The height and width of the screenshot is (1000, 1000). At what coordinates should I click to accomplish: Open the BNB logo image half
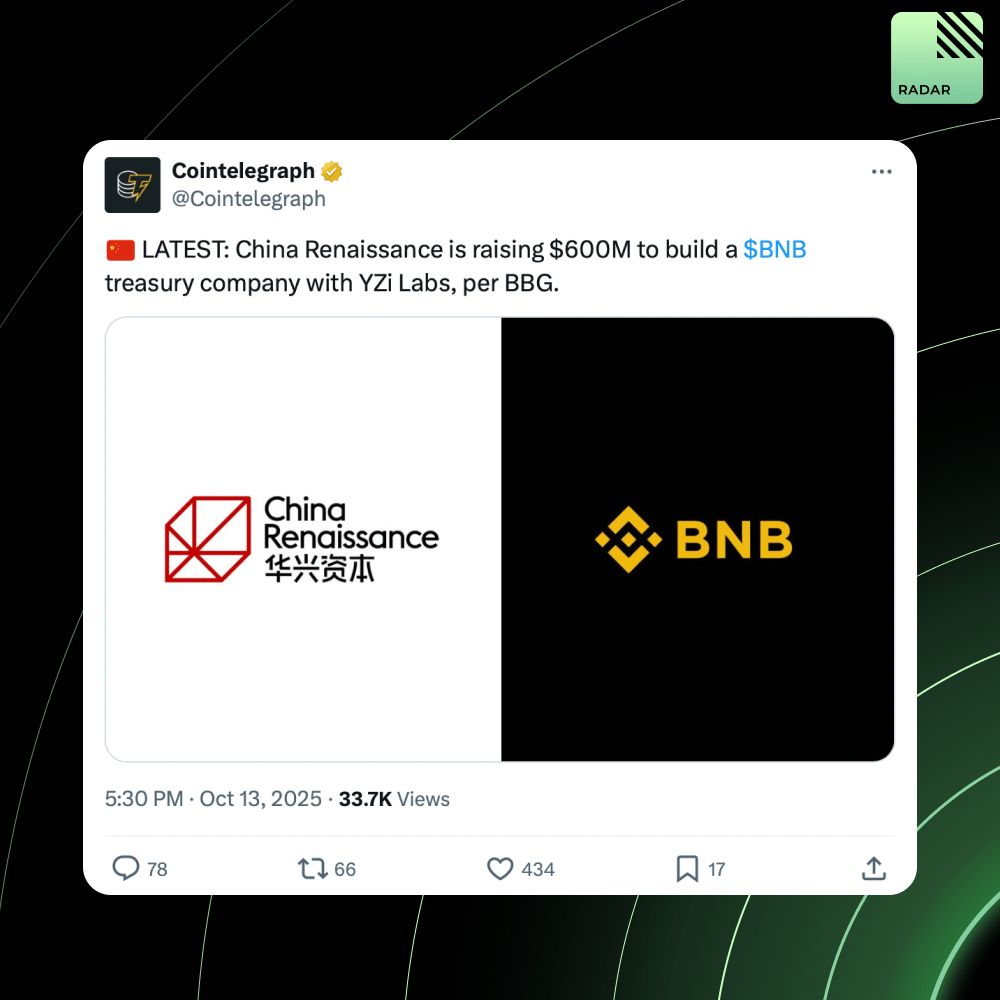pyautogui.click(x=697, y=540)
